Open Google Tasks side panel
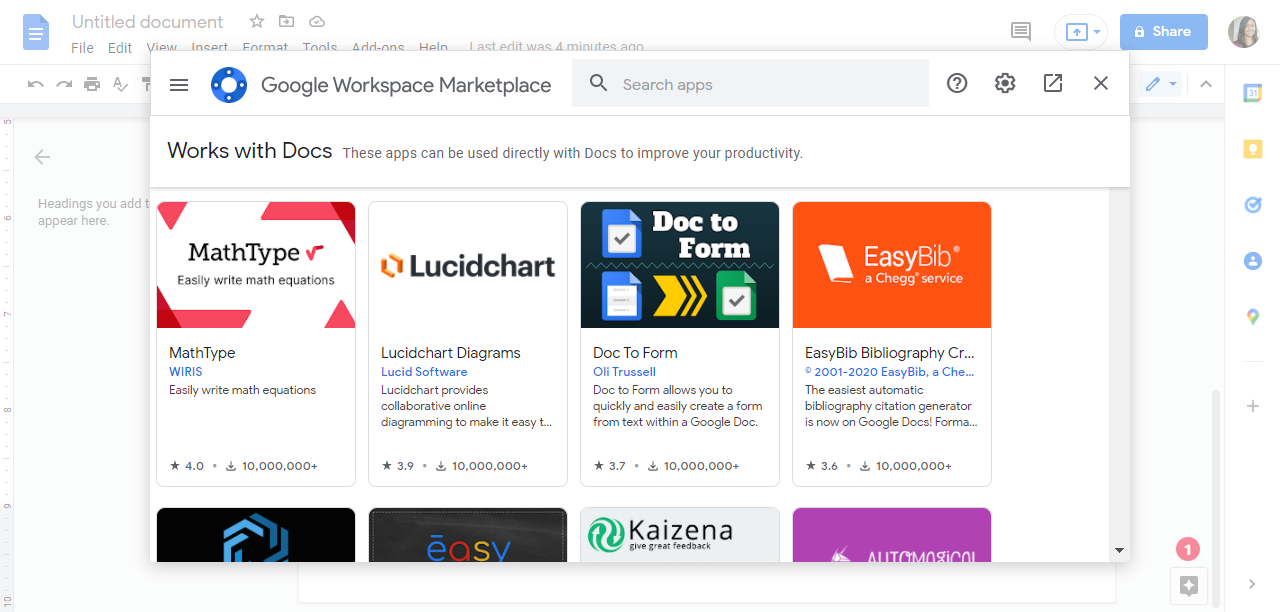 [x=1252, y=205]
